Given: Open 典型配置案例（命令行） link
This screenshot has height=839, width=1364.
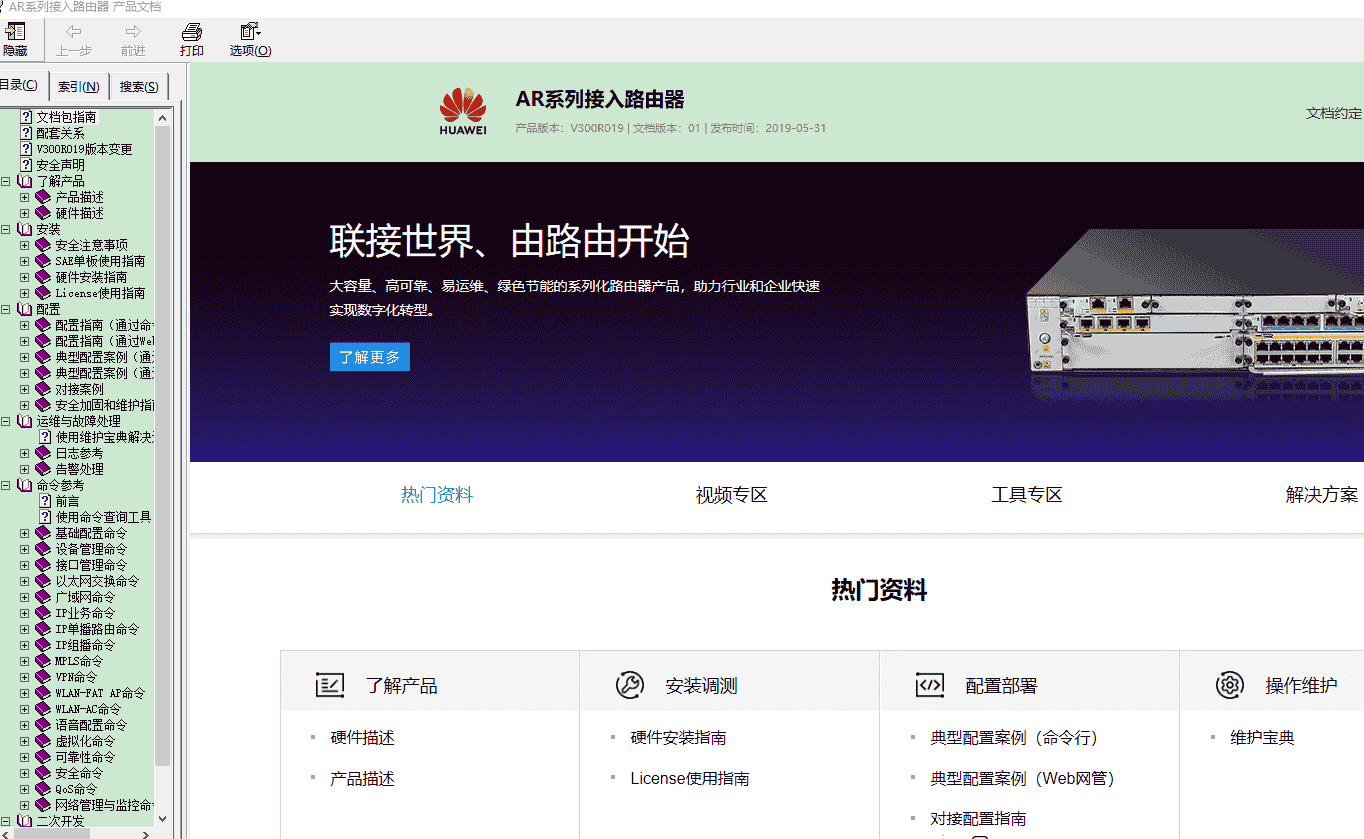Looking at the screenshot, I should click(x=1013, y=738).
